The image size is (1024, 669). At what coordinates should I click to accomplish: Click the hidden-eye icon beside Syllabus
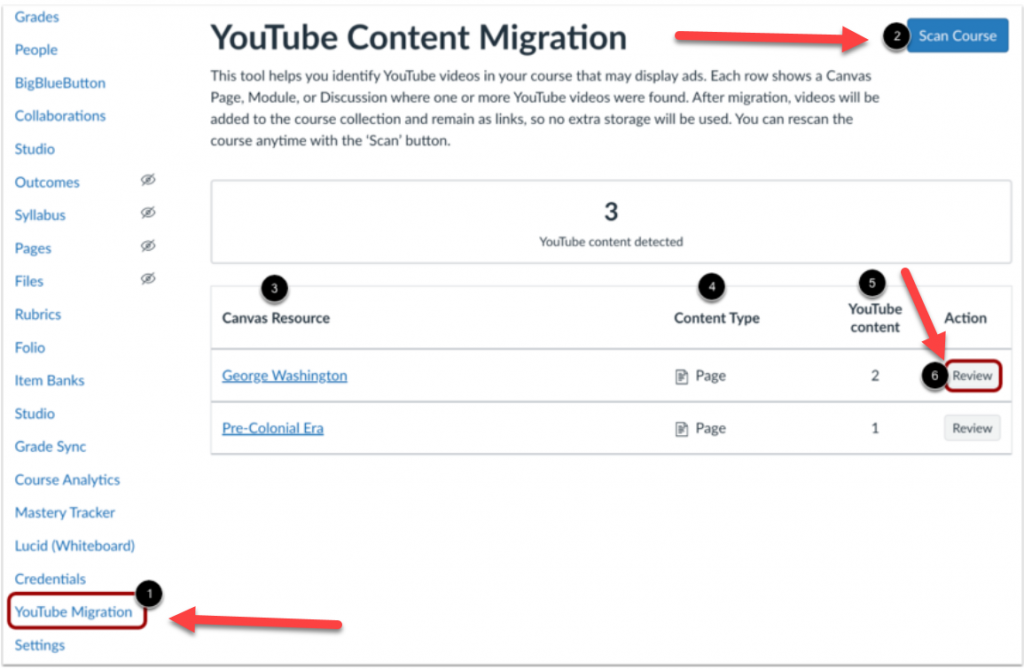point(148,214)
